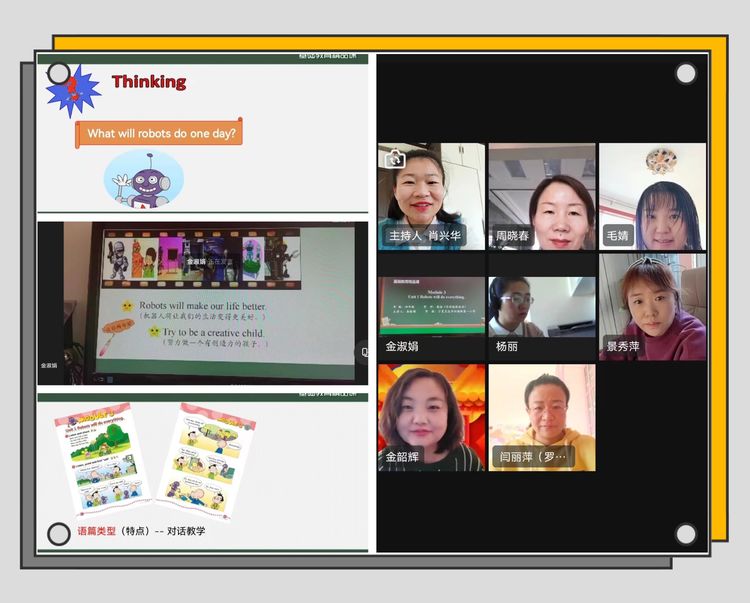Open the right textbook comic page image

206,461
